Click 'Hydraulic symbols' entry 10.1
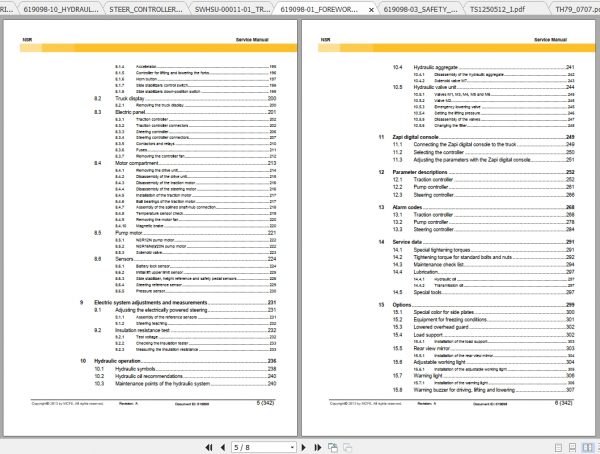Image resolution: width=600 pixels, height=454 pixels. click(x=135, y=369)
